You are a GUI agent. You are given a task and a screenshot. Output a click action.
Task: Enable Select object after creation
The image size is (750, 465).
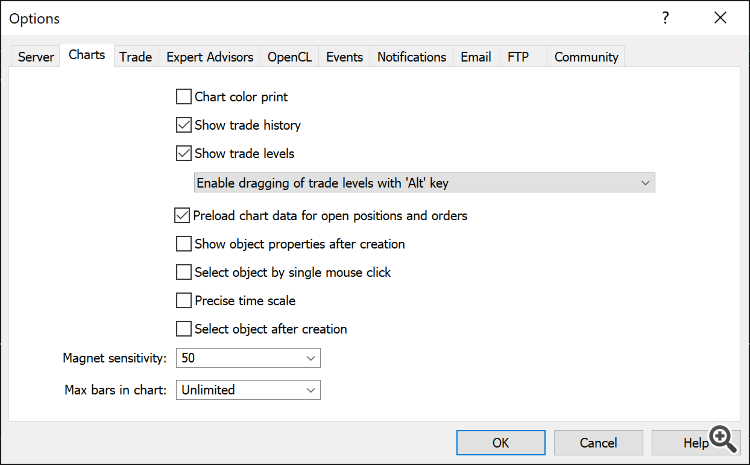(x=183, y=328)
